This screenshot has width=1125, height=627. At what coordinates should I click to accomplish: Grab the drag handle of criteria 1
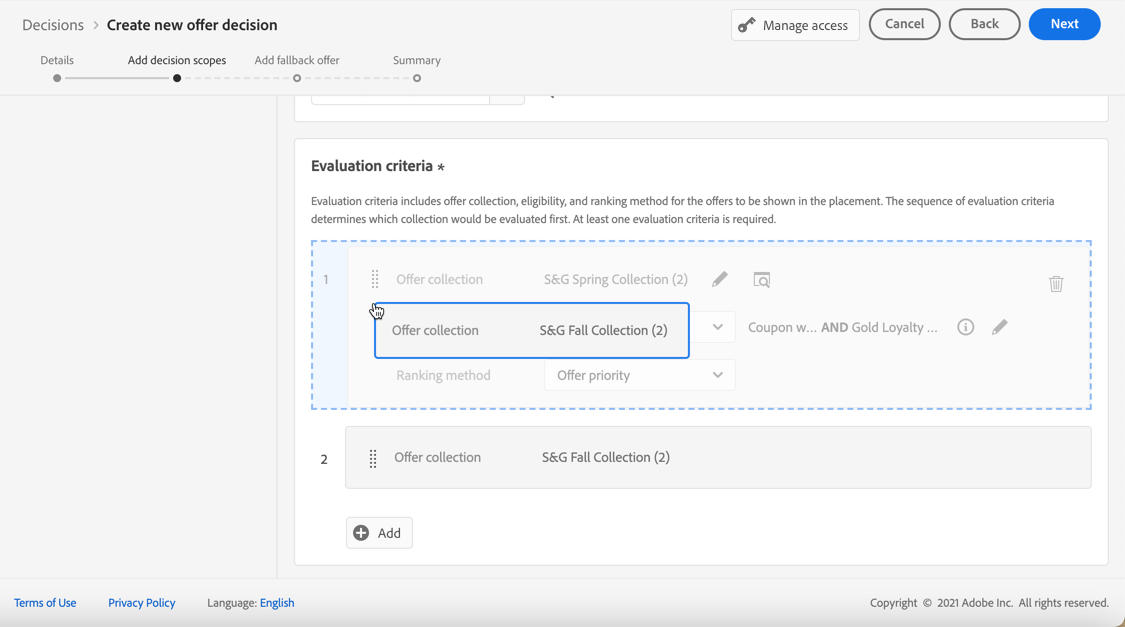point(375,279)
